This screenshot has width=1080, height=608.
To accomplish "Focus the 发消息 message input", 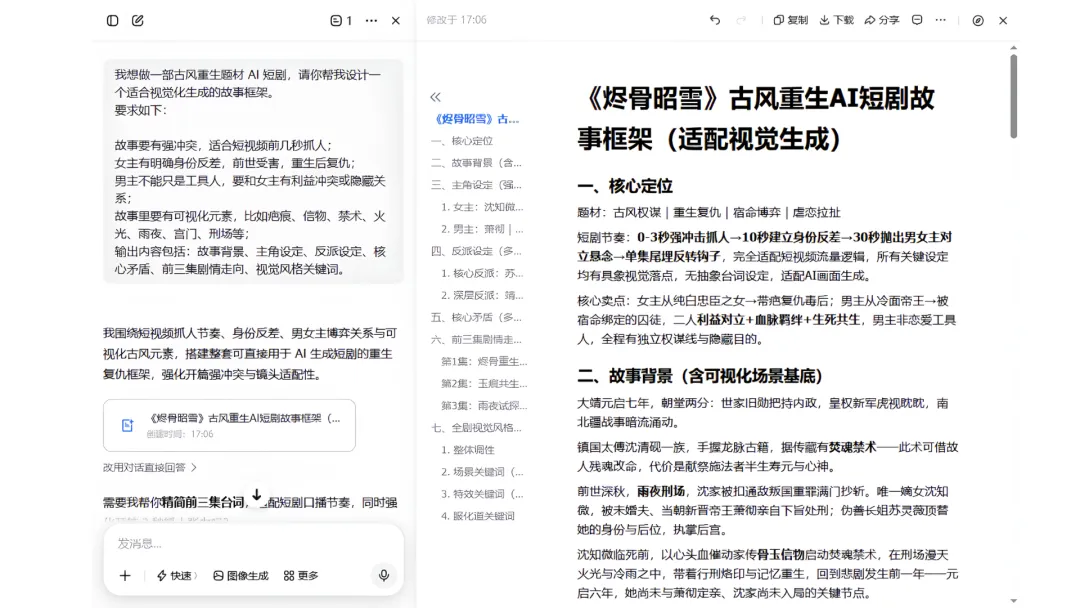I will point(253,544).
